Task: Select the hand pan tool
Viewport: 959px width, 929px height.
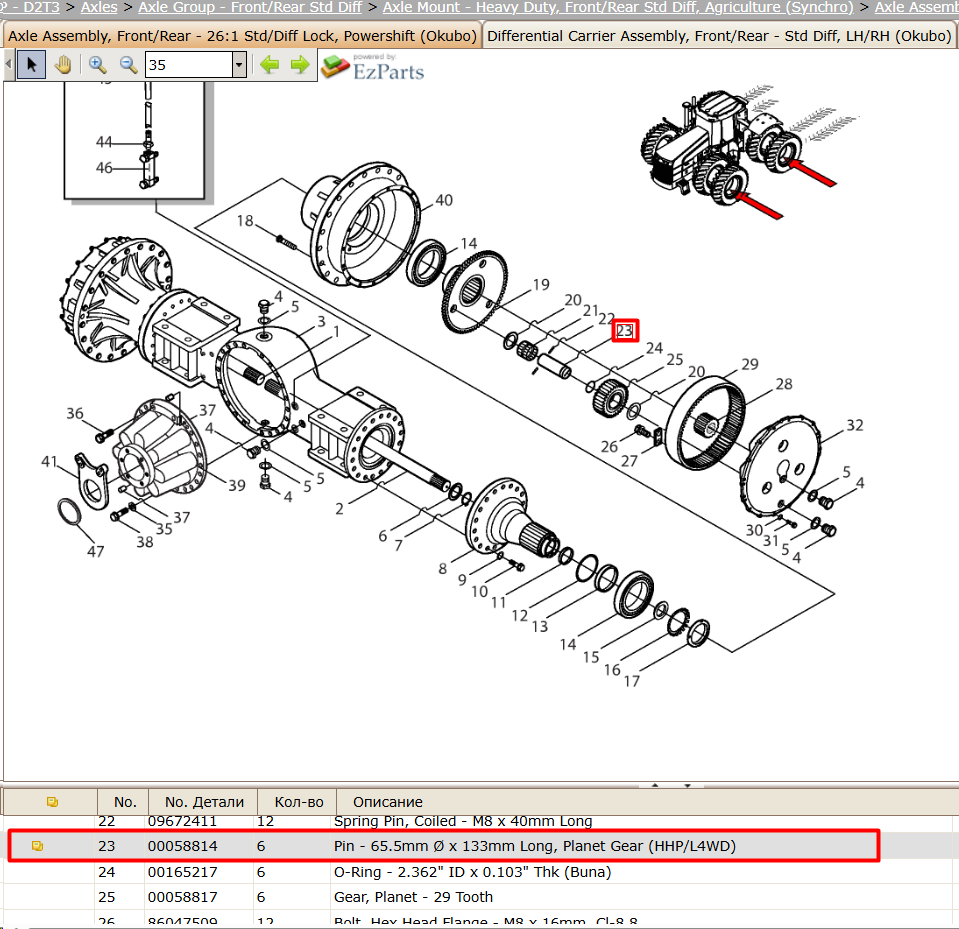Action: pos(62,64)
